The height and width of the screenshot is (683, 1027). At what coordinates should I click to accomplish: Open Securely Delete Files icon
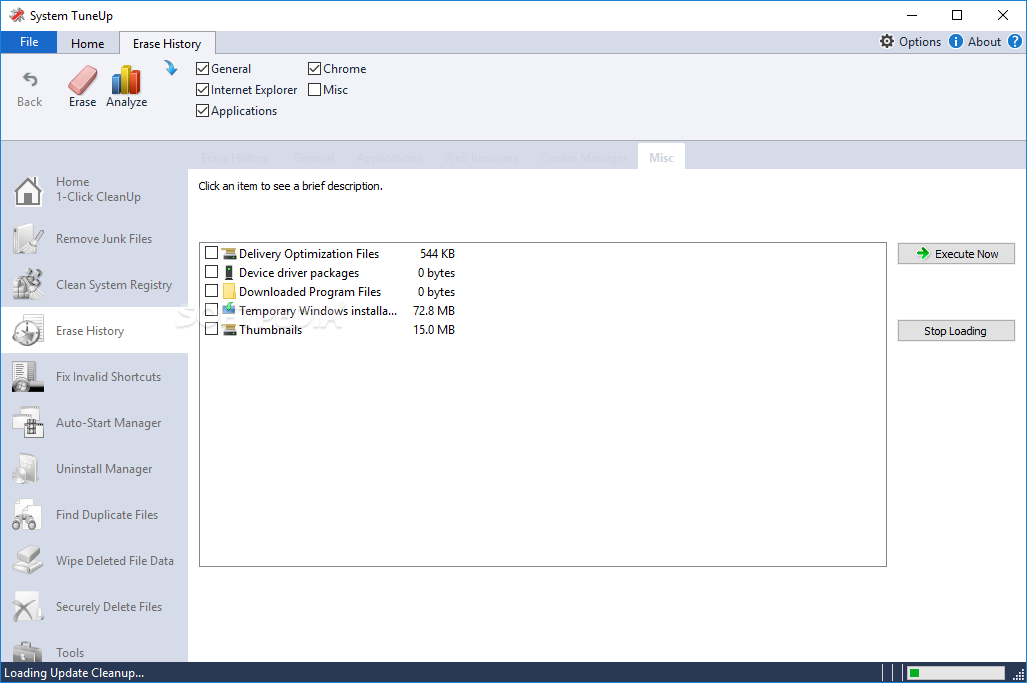click(28, 606)
